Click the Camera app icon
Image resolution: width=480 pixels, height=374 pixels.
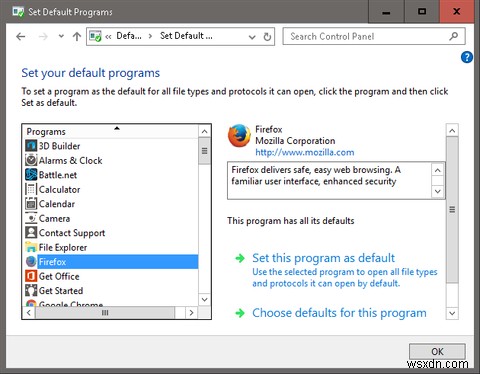point(31,218)
